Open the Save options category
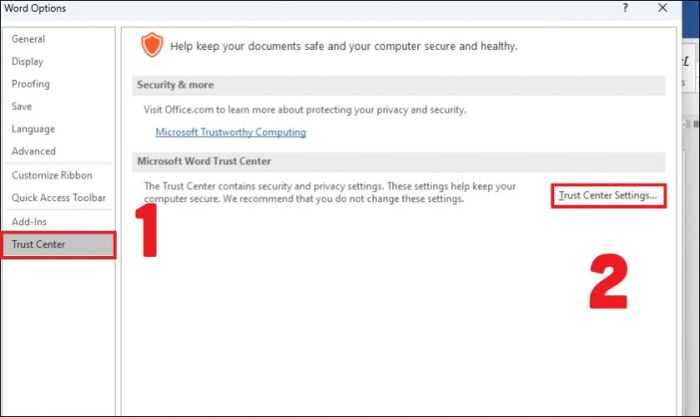 pyautogui.click(x=21, y=106)
